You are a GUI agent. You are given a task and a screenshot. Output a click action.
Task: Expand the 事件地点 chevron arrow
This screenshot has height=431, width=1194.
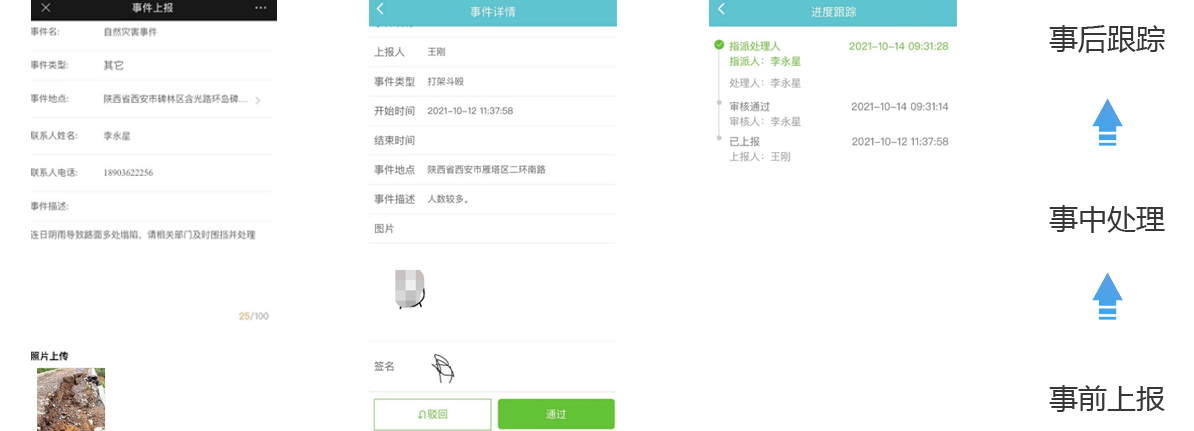(x=257, y=100)
